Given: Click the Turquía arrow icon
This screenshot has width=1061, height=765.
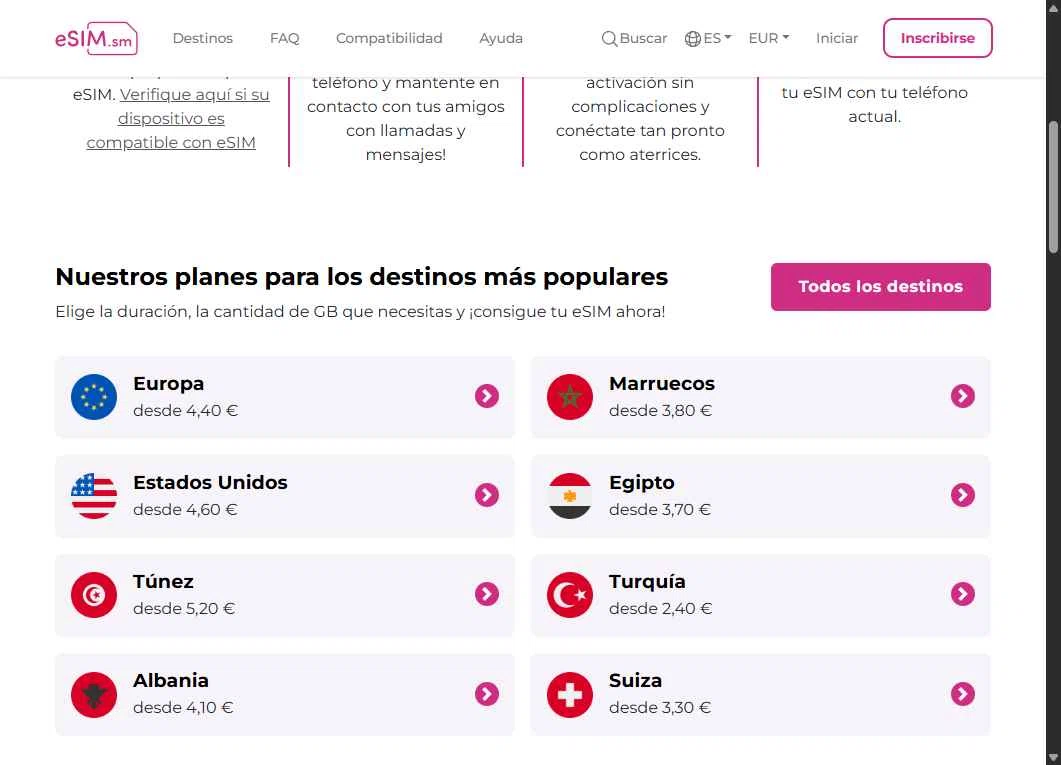Looking at the screenshot, I should [962, 595].
